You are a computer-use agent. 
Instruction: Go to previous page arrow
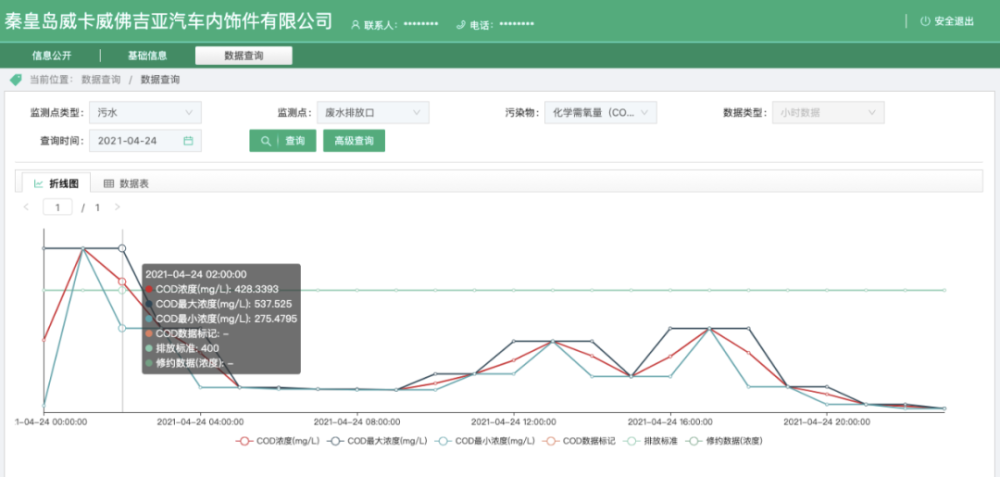point(27,207)
